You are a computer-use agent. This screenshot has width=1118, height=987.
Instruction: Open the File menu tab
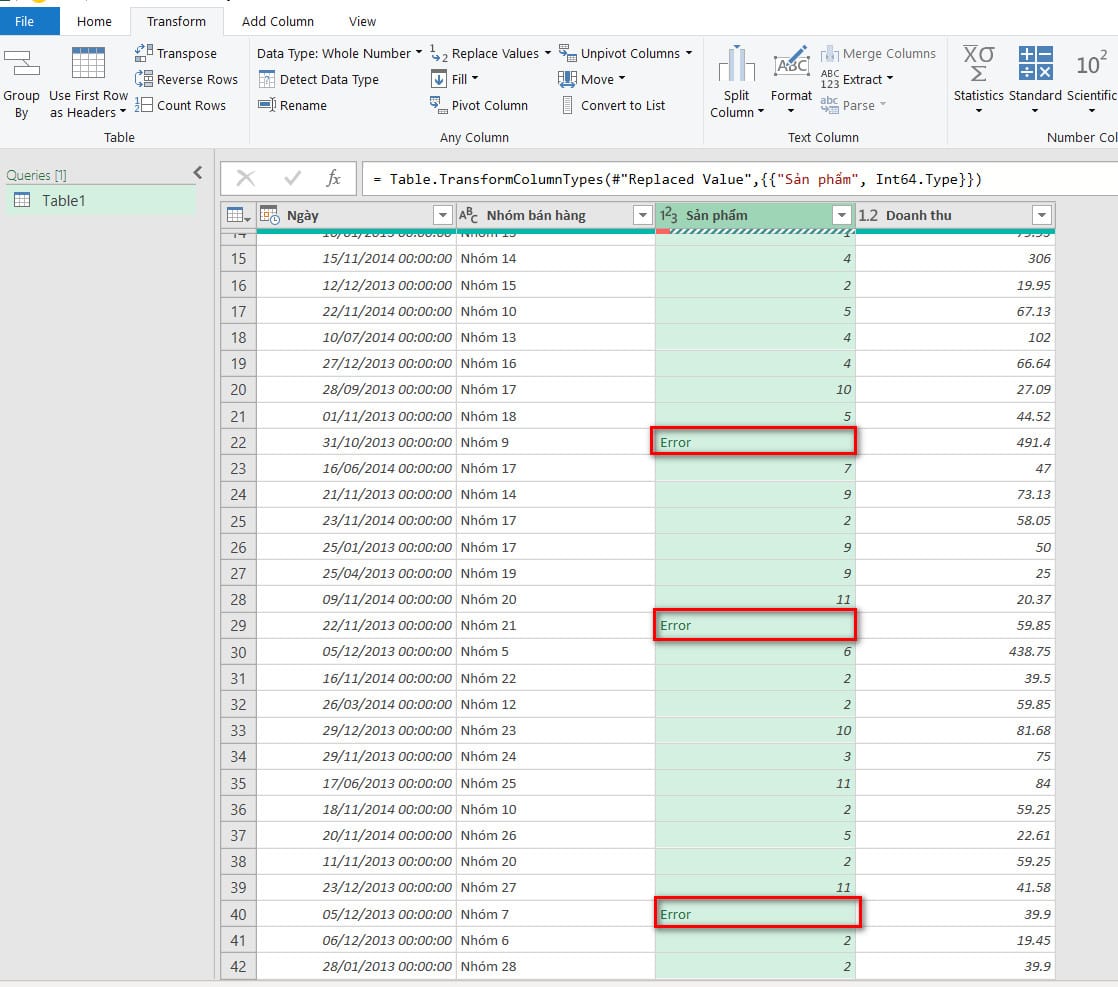(25, 21)
